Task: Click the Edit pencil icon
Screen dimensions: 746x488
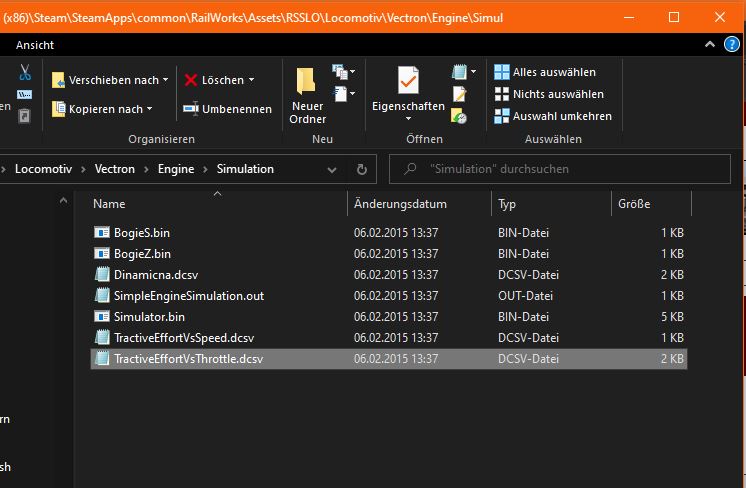Action: (x=460, y=94)
